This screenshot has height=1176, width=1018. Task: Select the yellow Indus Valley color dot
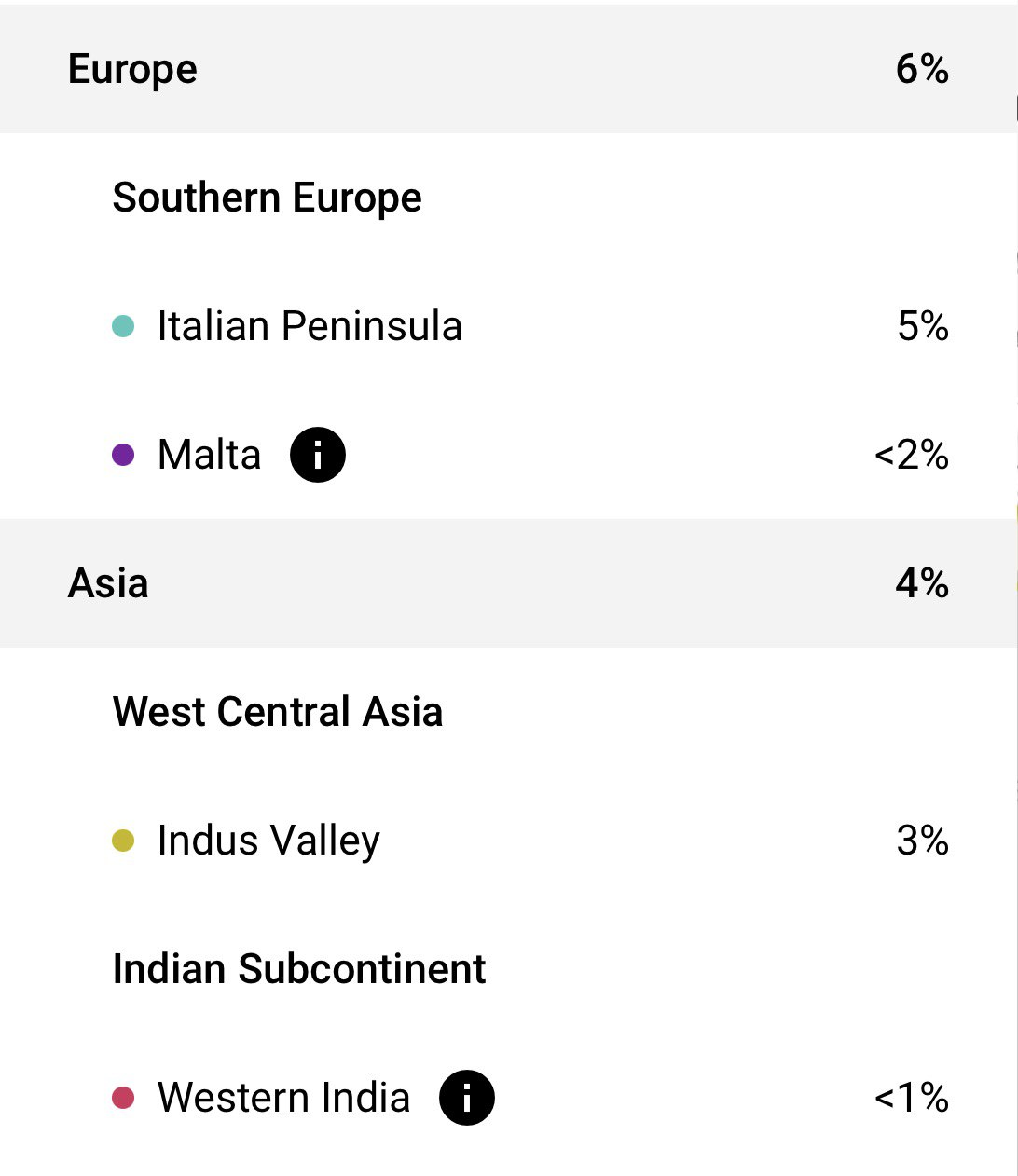123,841
